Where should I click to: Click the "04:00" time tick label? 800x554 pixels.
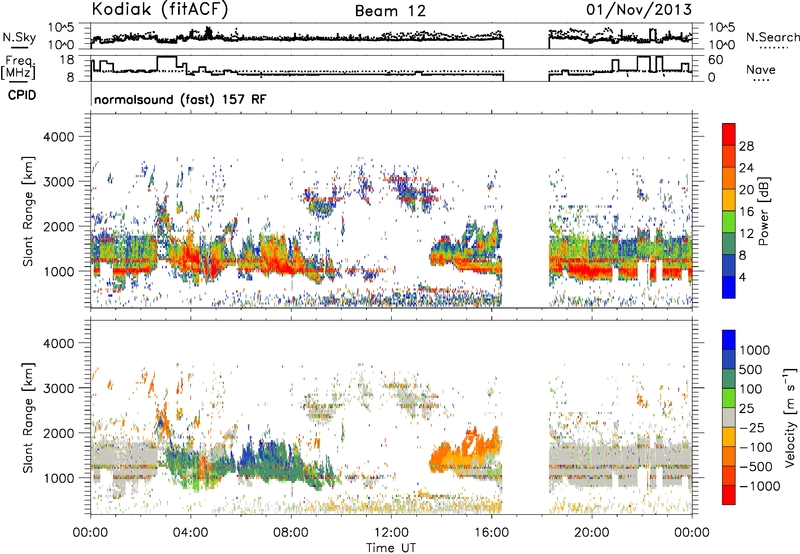[190, 533]
